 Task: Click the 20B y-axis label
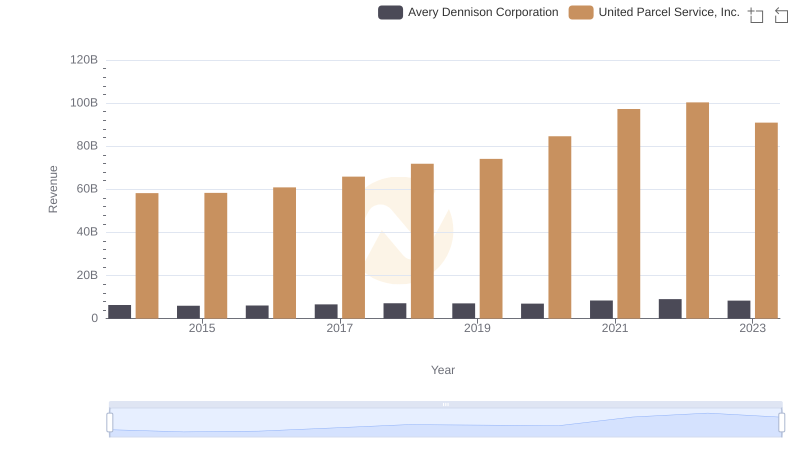tap(87, 275)
